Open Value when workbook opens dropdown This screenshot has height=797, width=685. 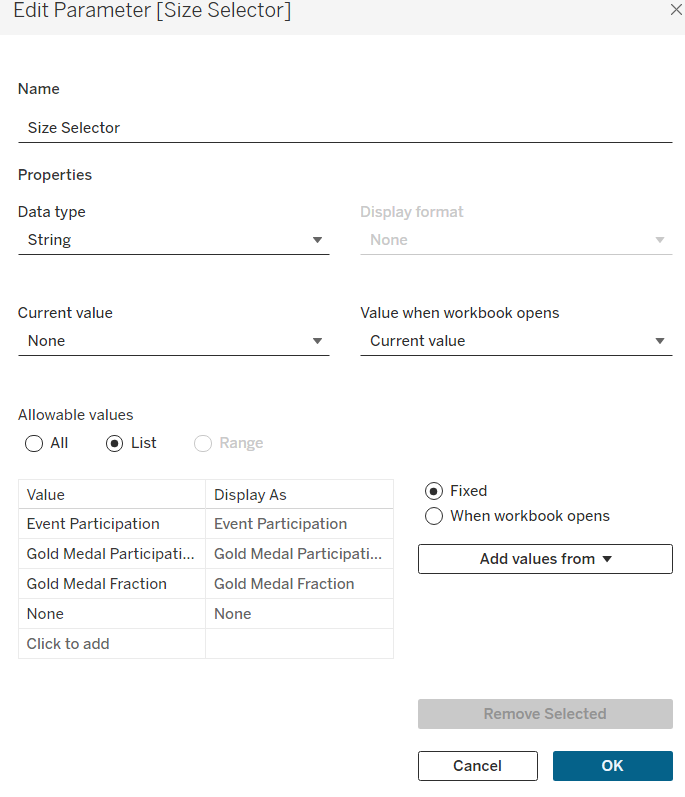pyautogui.click(x=515, y=341)
